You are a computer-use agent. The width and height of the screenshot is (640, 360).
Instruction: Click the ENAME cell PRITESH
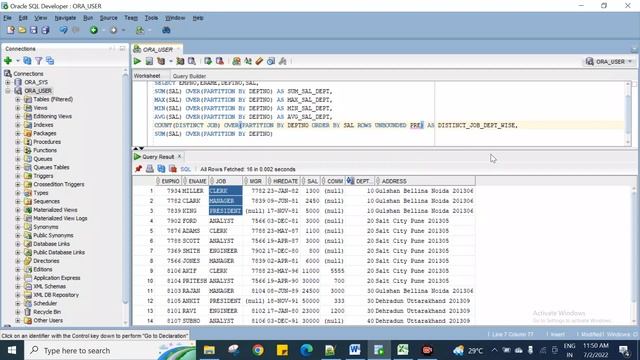(x=195, y=281)
